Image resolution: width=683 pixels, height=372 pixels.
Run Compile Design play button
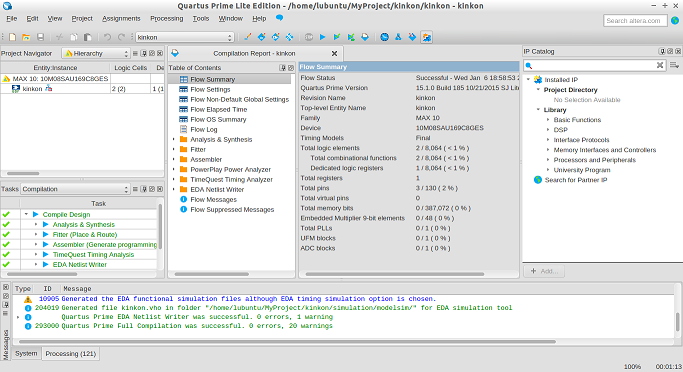[x=36, y=214]
